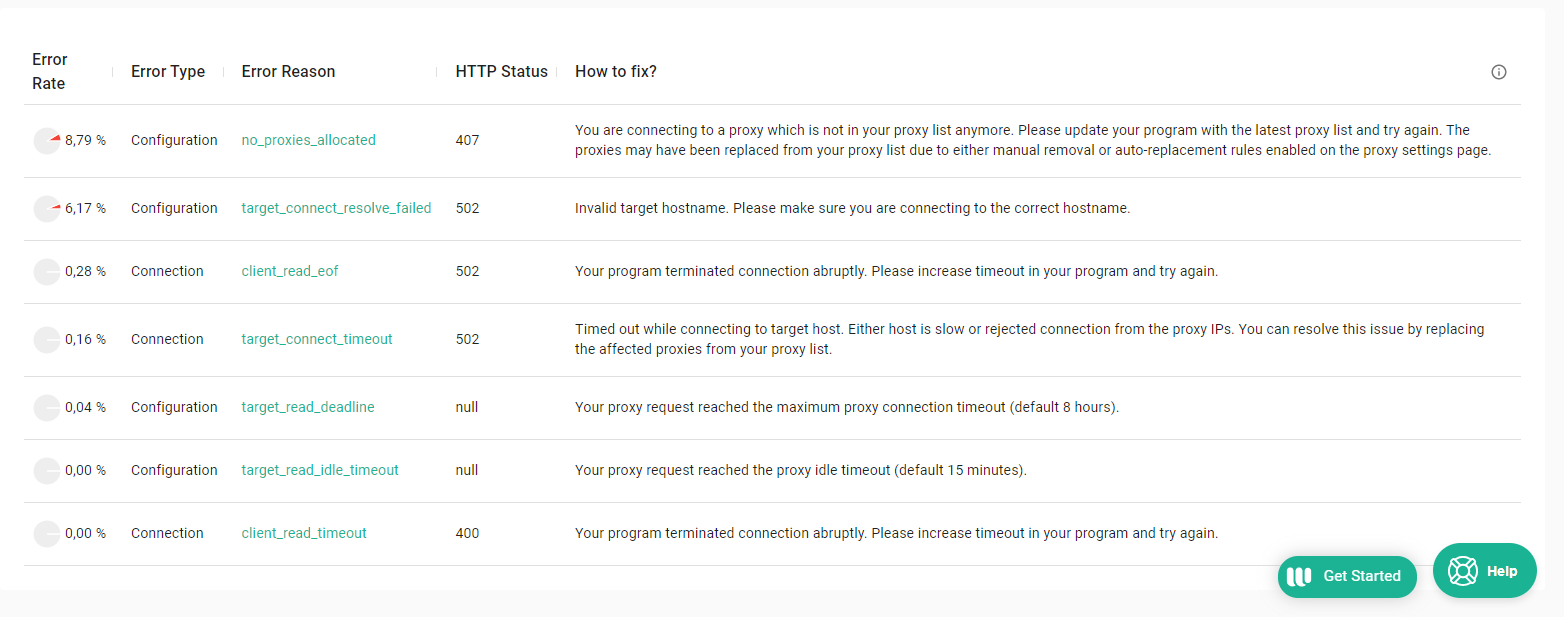Click the lifebuoy icon on Help button
The width and height of the screenshot is (1564, 617).
coord(1463,571)
